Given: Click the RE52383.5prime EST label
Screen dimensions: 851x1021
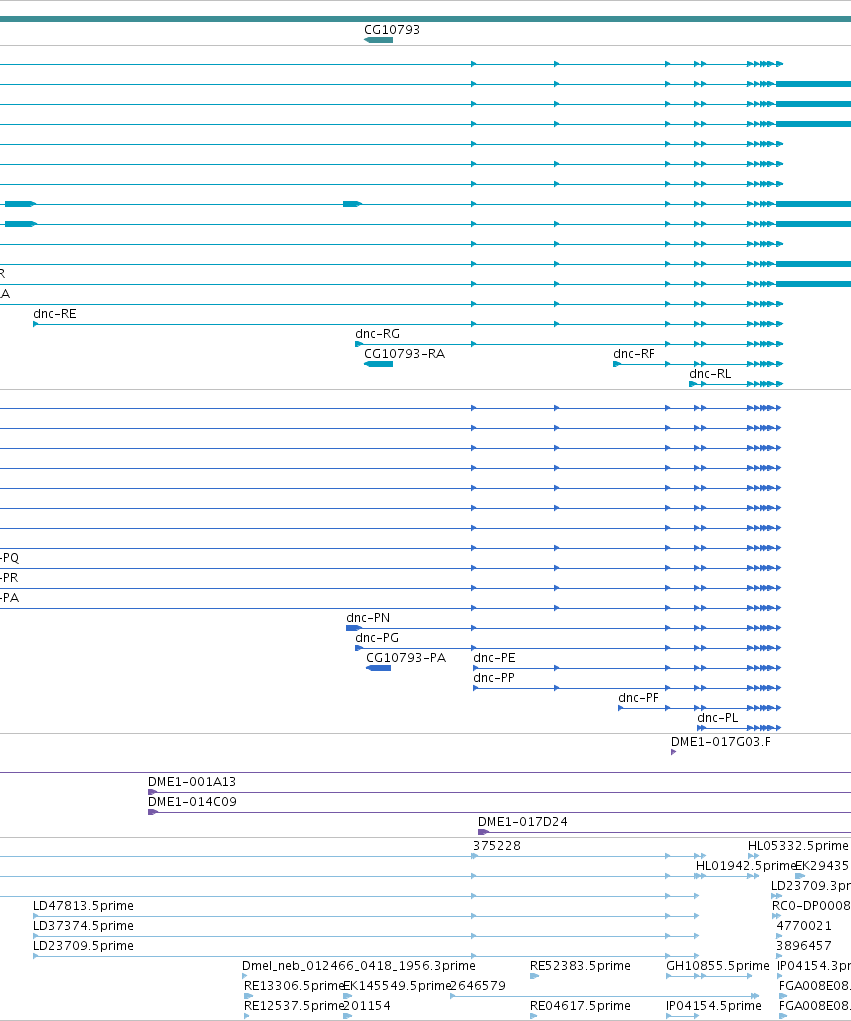Looking at the screenshot, I should pos(580,966).
